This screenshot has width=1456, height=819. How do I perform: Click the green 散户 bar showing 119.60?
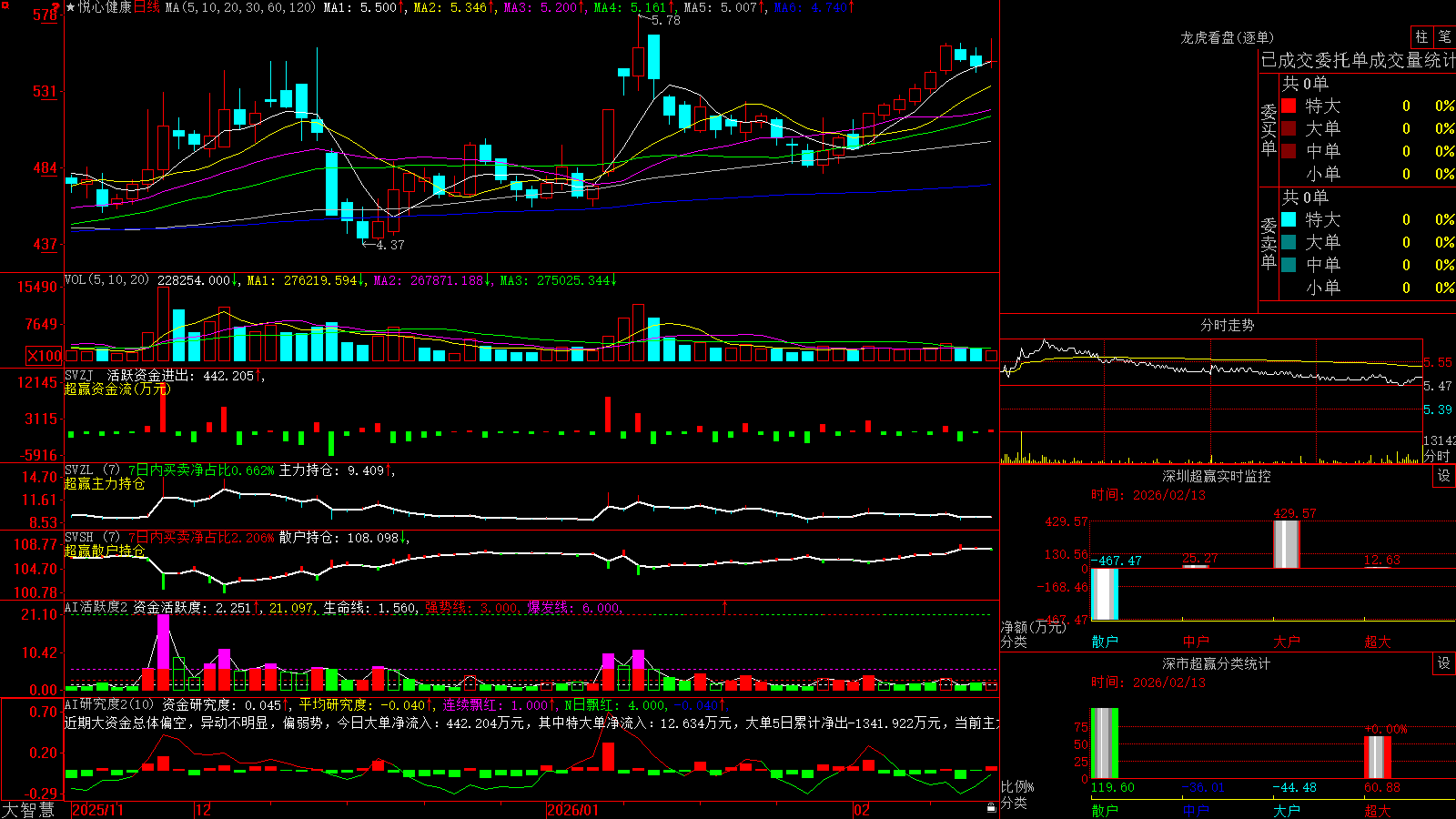tap(1104, 743)
